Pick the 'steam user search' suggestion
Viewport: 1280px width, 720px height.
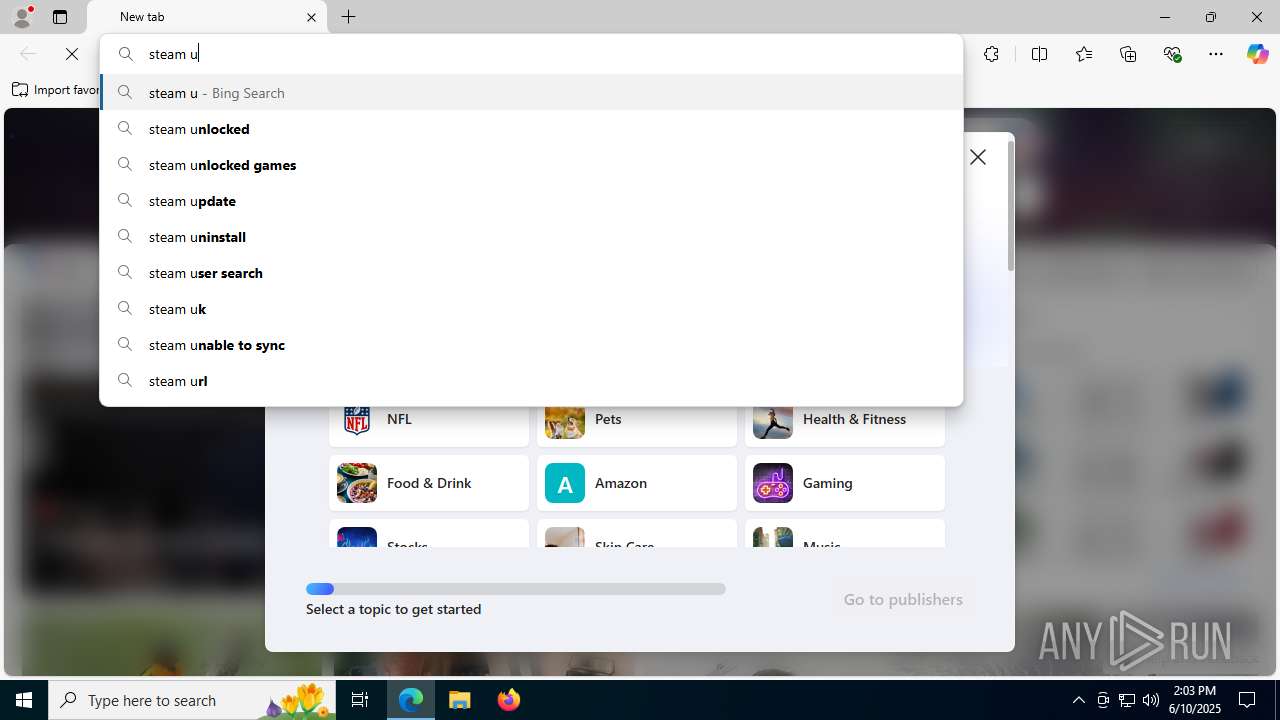[531, 273]
